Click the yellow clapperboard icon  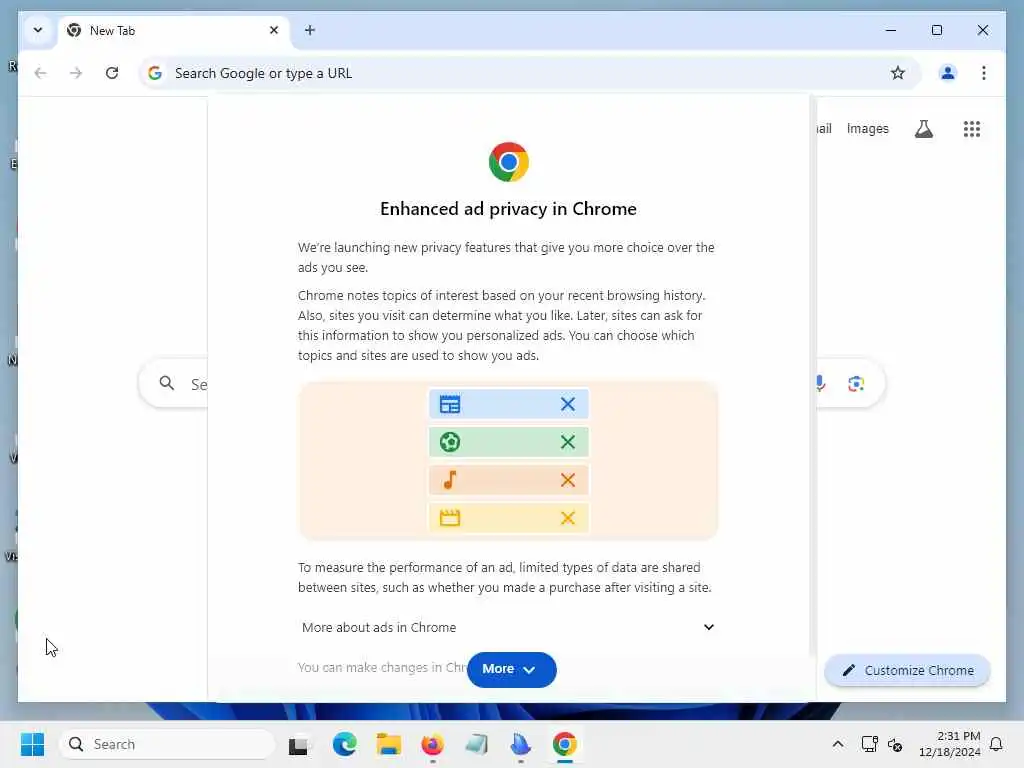[x=450, y=518]
